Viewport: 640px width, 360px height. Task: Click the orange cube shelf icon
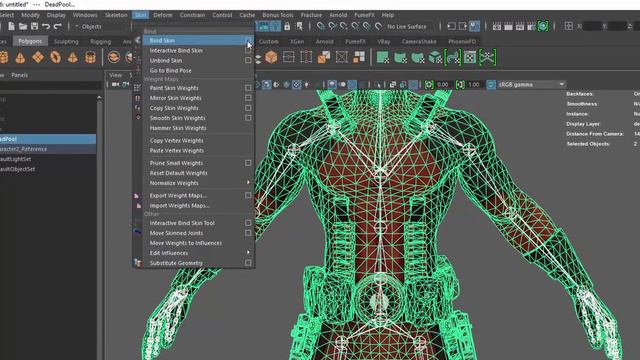click(271, 57)
